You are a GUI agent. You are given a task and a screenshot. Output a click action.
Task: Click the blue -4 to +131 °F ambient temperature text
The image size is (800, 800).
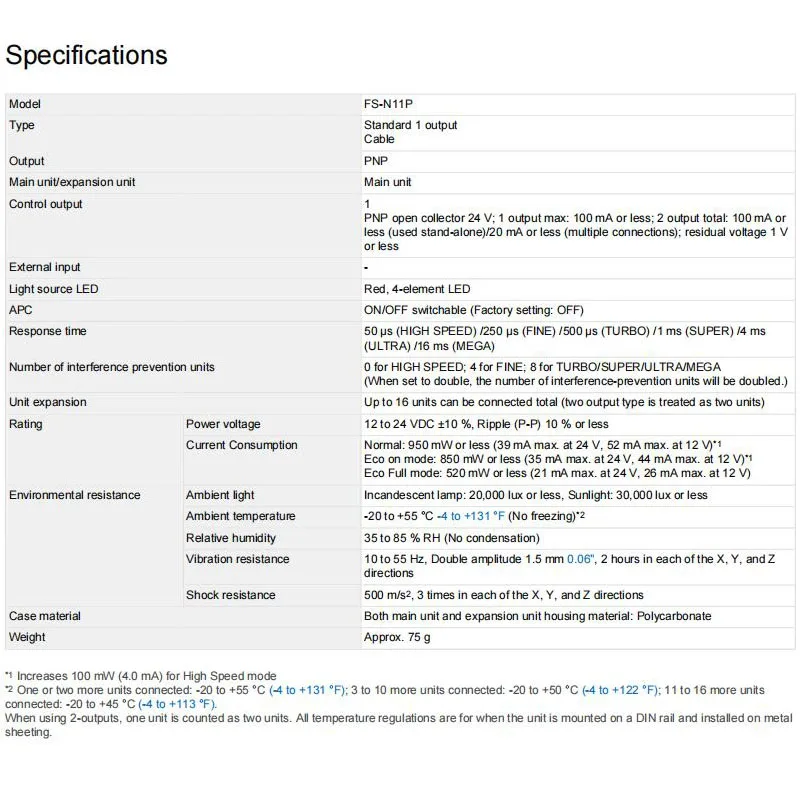[x=470, y=516]
